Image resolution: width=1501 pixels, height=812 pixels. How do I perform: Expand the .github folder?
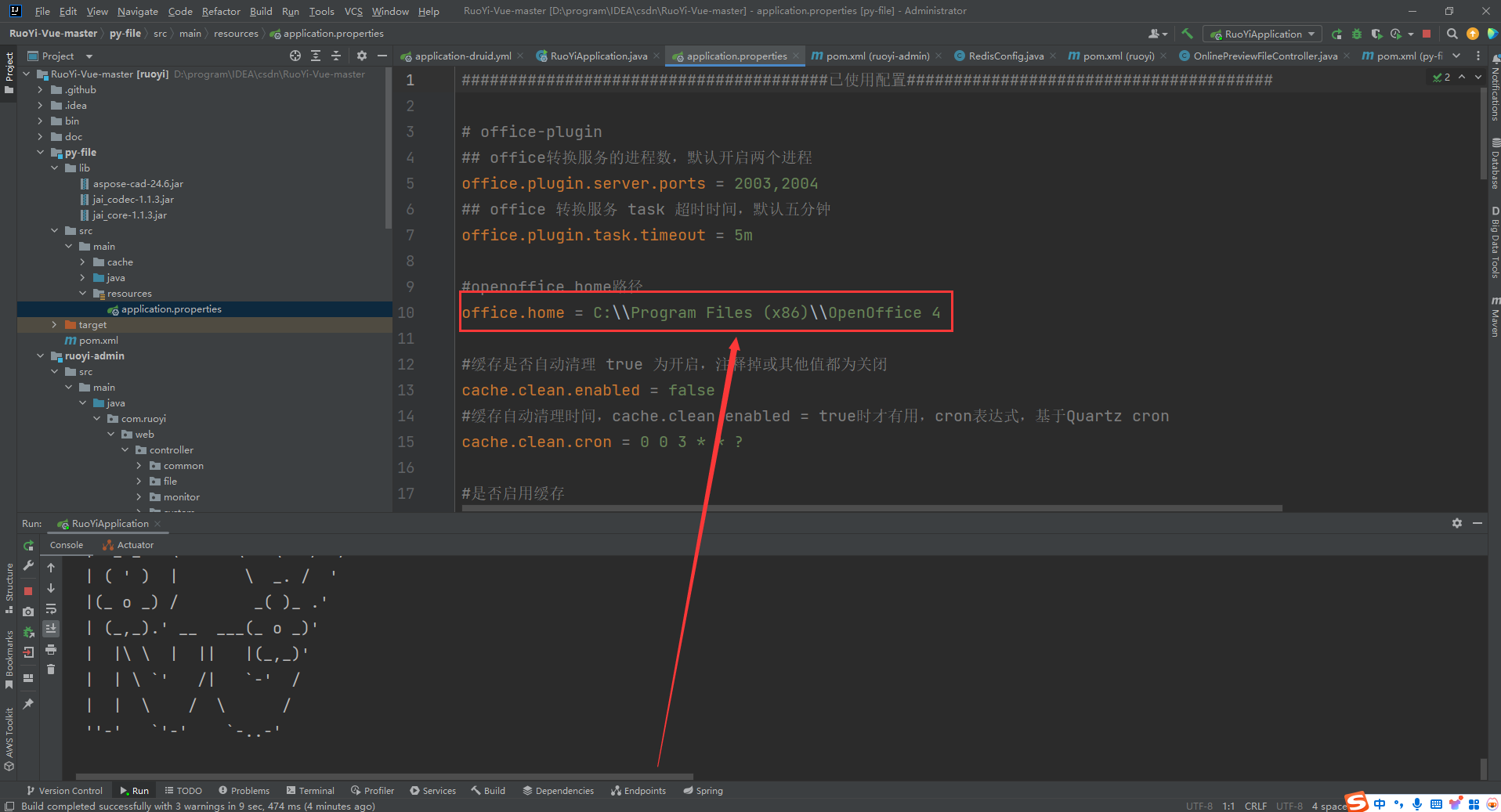pos(40,90)
